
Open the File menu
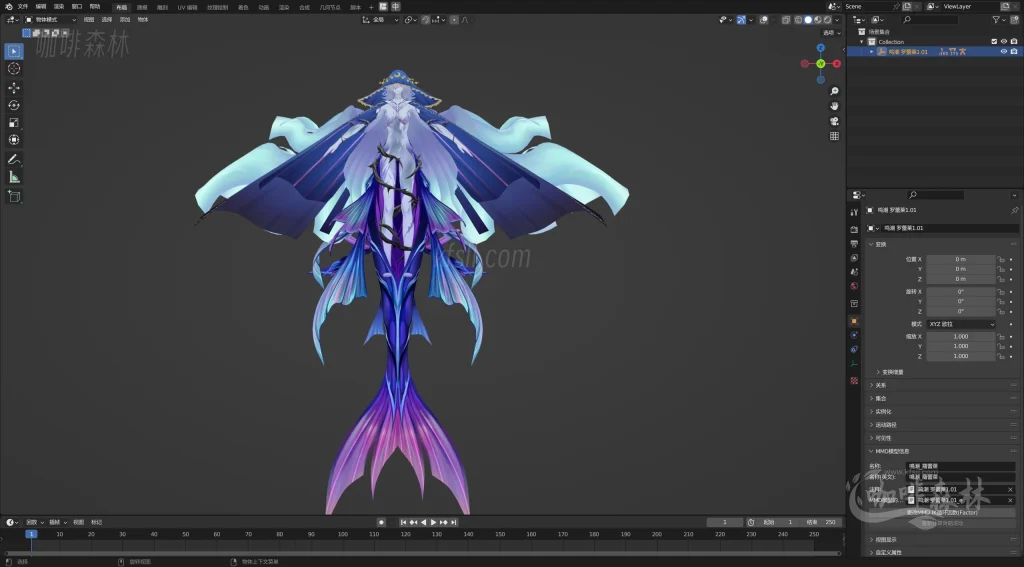[x=23, y=7]
